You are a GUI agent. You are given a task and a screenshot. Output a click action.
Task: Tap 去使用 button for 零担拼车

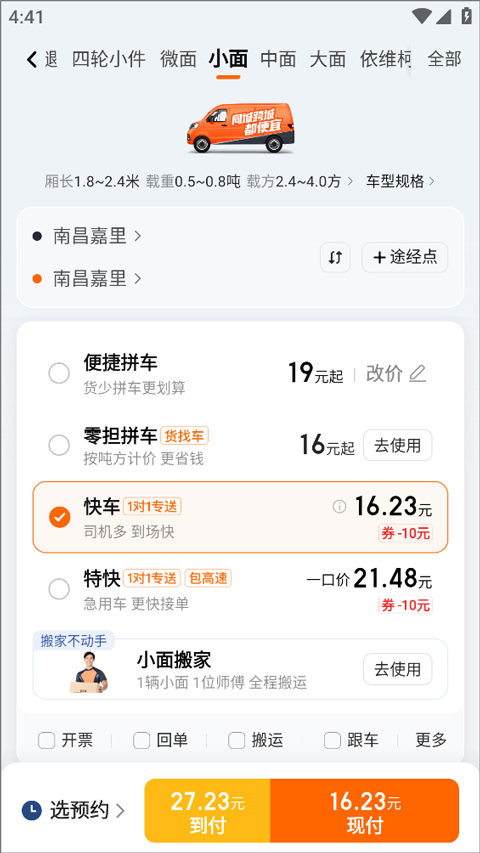pos(398,445)
